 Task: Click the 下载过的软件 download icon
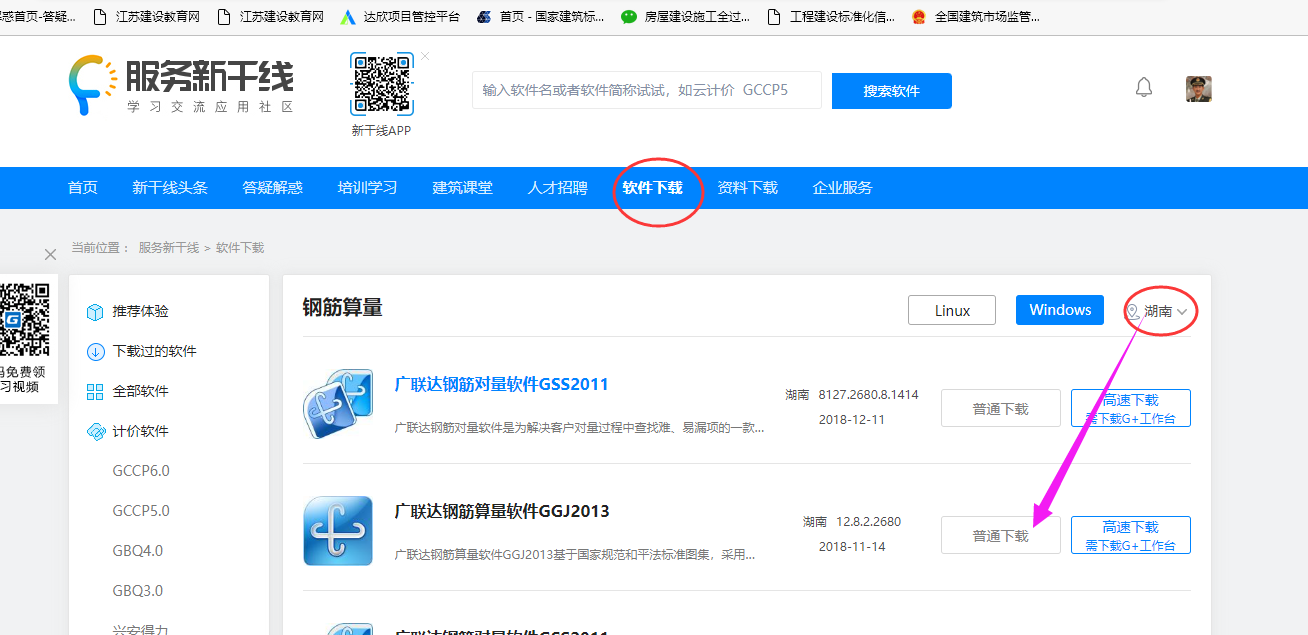(x=96, y=352)
